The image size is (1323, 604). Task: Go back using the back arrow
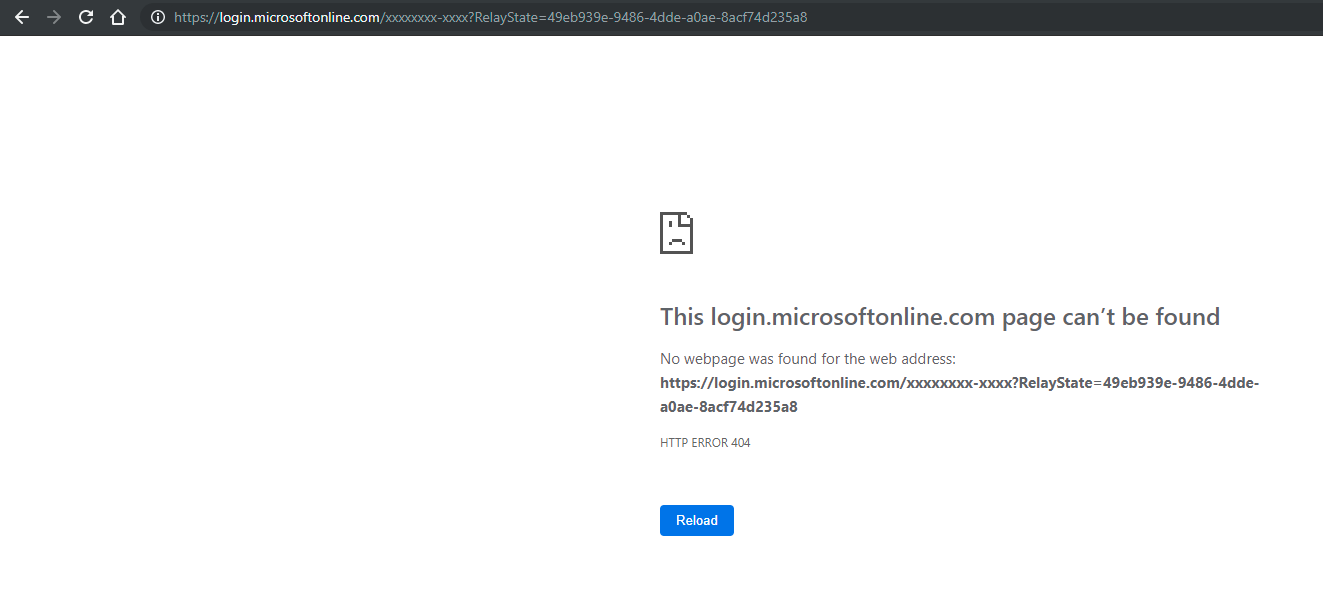pyautogui.click(x=21, y=17)
